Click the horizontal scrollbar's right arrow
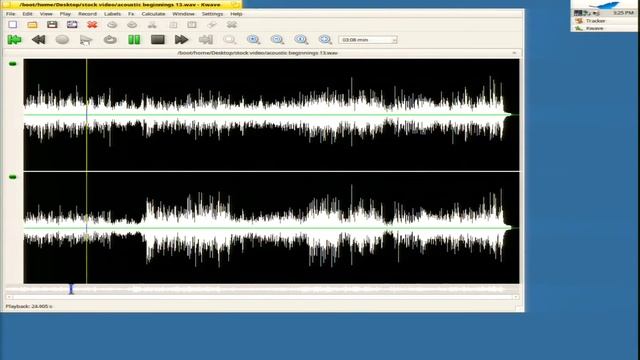The width and height of the screenshot is (640, 360). point(516,297)
